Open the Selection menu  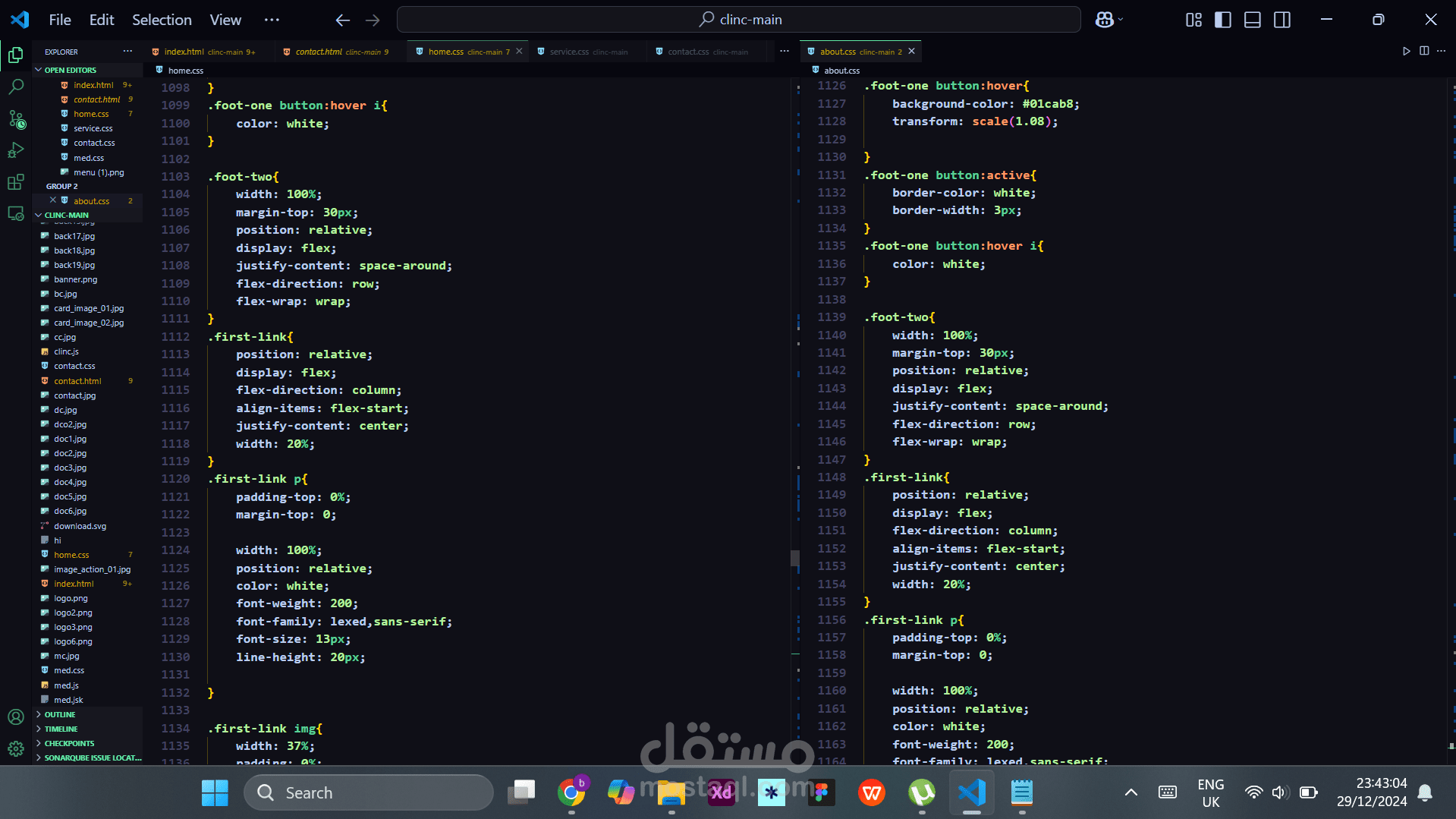click(x=162, y=20)
